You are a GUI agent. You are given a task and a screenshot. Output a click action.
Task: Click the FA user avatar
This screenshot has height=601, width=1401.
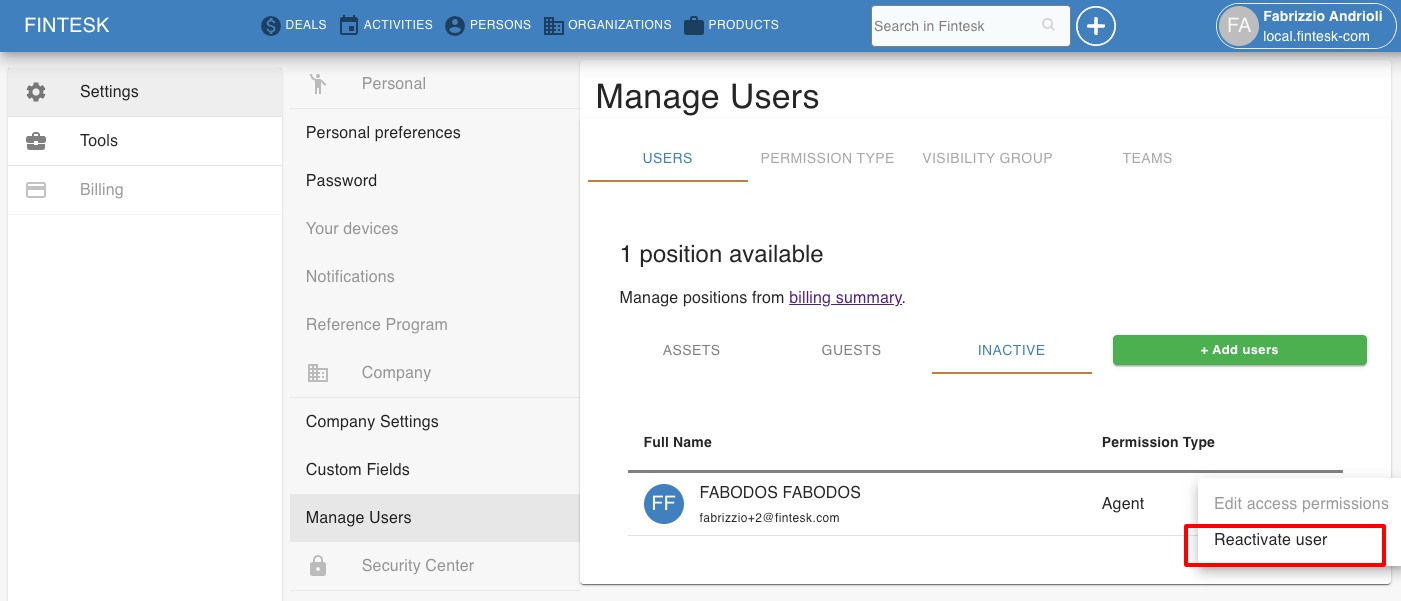(1239, 26)
